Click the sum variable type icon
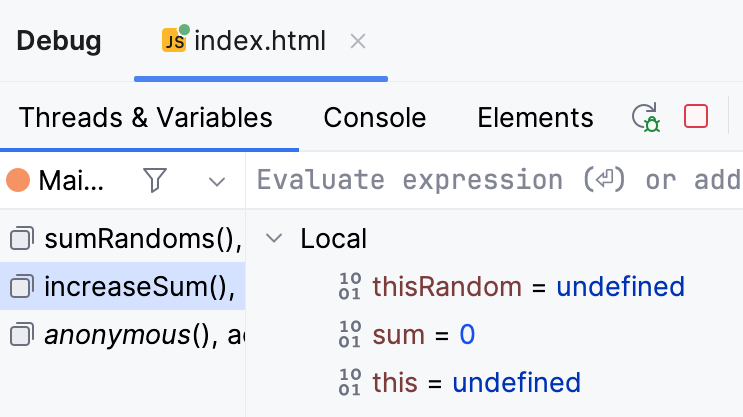 pos(350,335)
